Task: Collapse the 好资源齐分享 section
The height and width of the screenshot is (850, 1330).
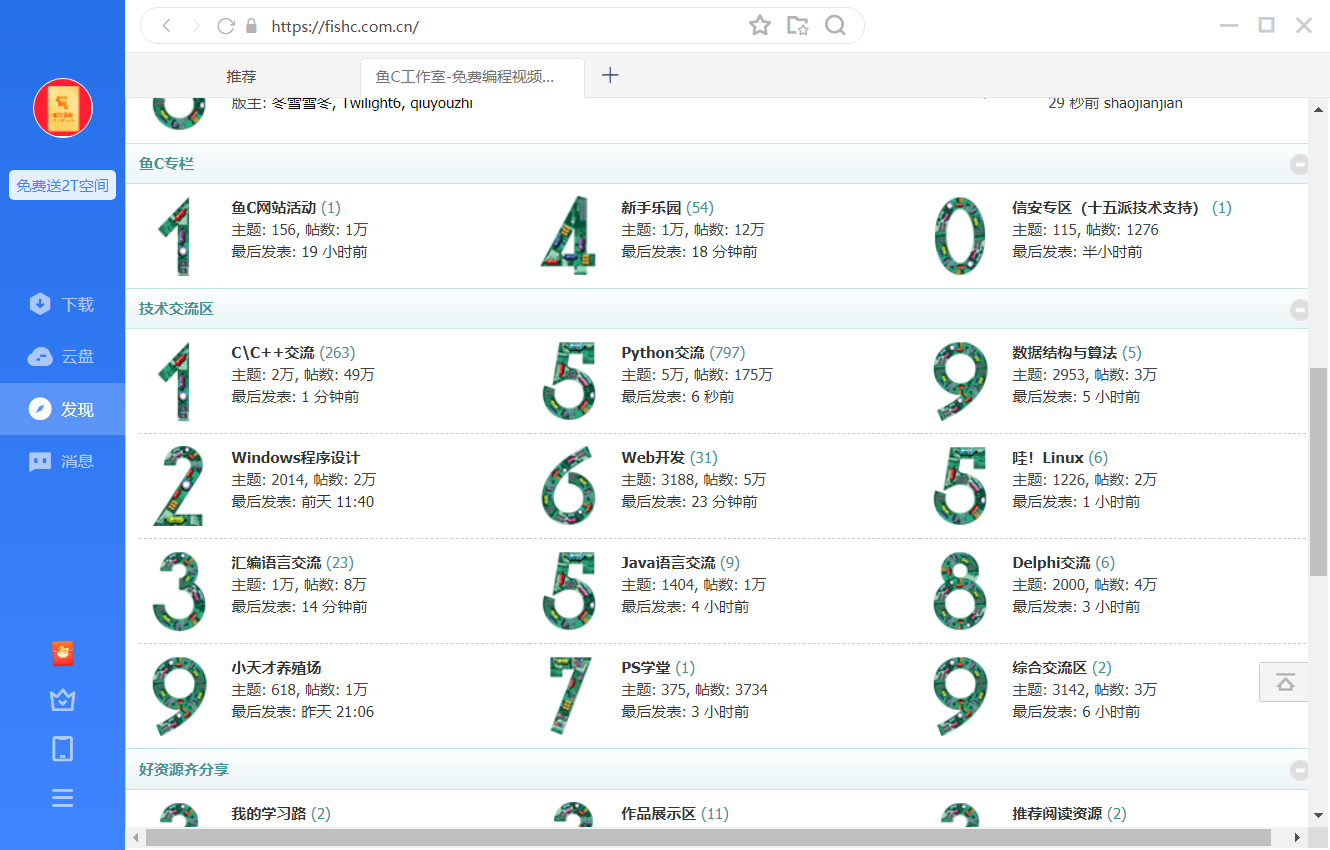Action: (x=1299, y=770)
